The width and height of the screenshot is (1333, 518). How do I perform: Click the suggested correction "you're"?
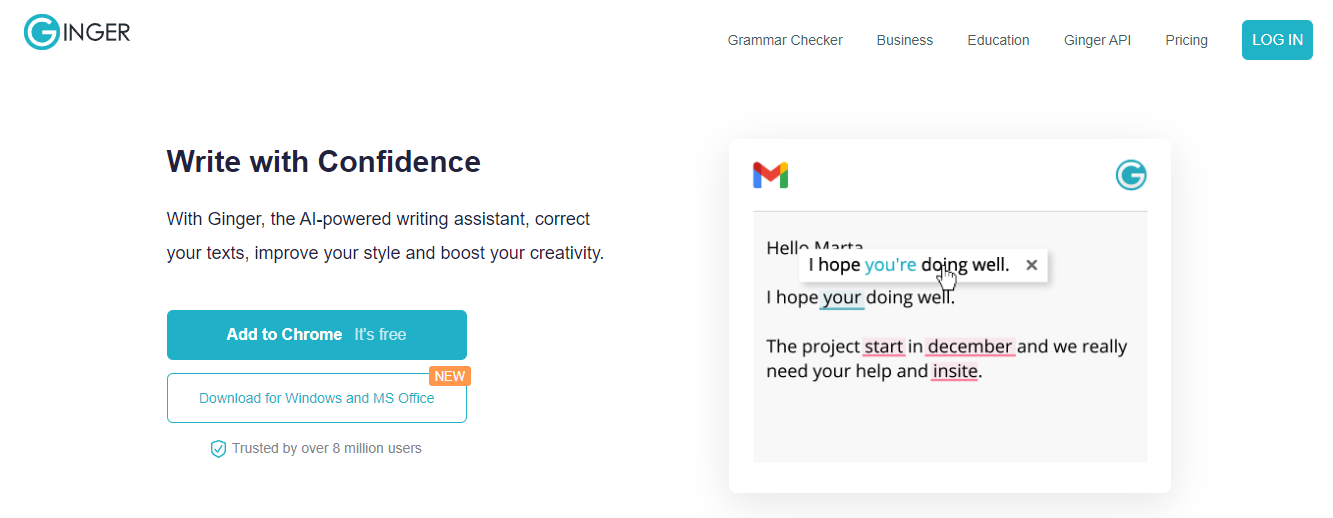click(x=890, y=265)
